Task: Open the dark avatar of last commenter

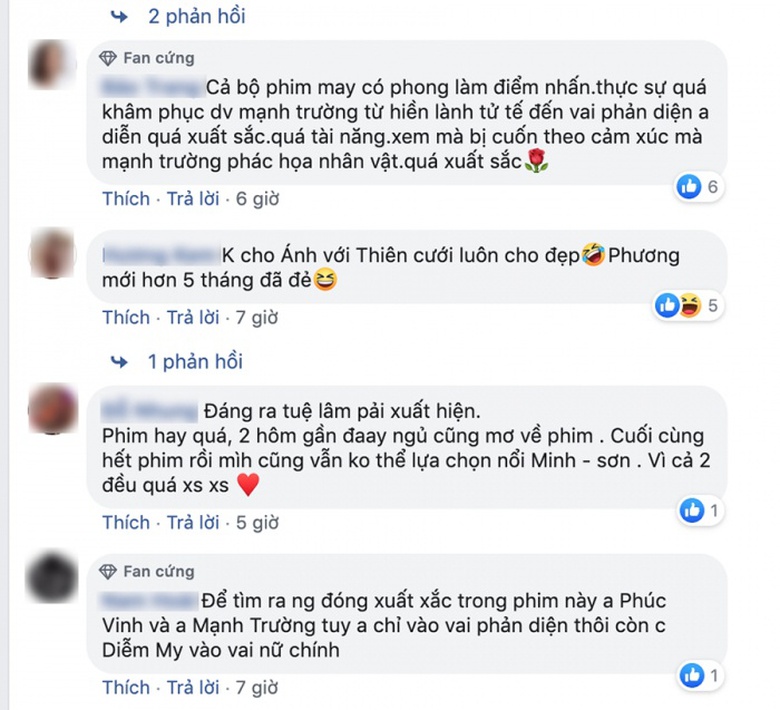Action: pos(52,577)
